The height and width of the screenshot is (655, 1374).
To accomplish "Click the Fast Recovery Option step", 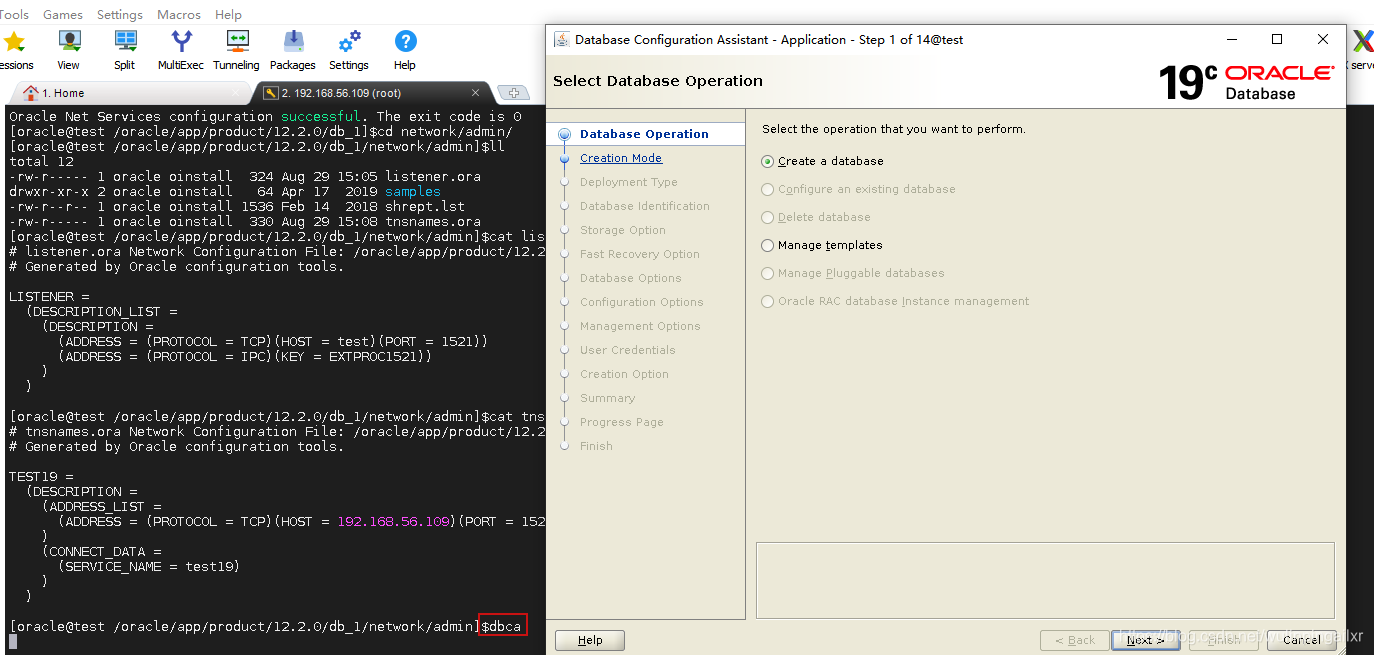I will (640, 254).
